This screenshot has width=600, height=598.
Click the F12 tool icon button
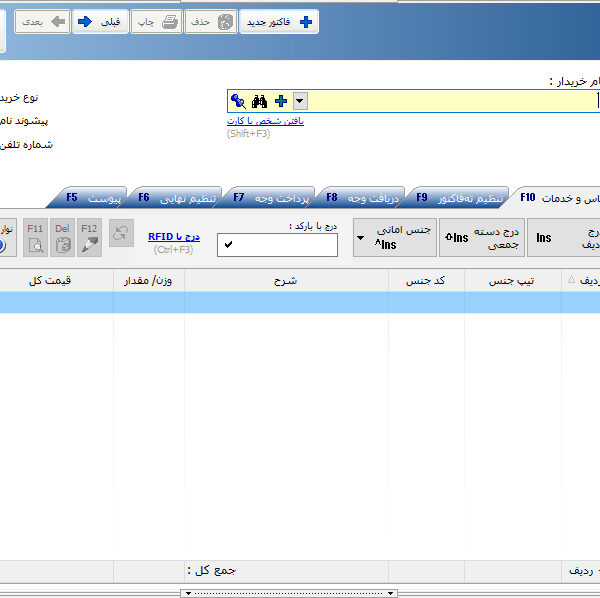[89, 237]
